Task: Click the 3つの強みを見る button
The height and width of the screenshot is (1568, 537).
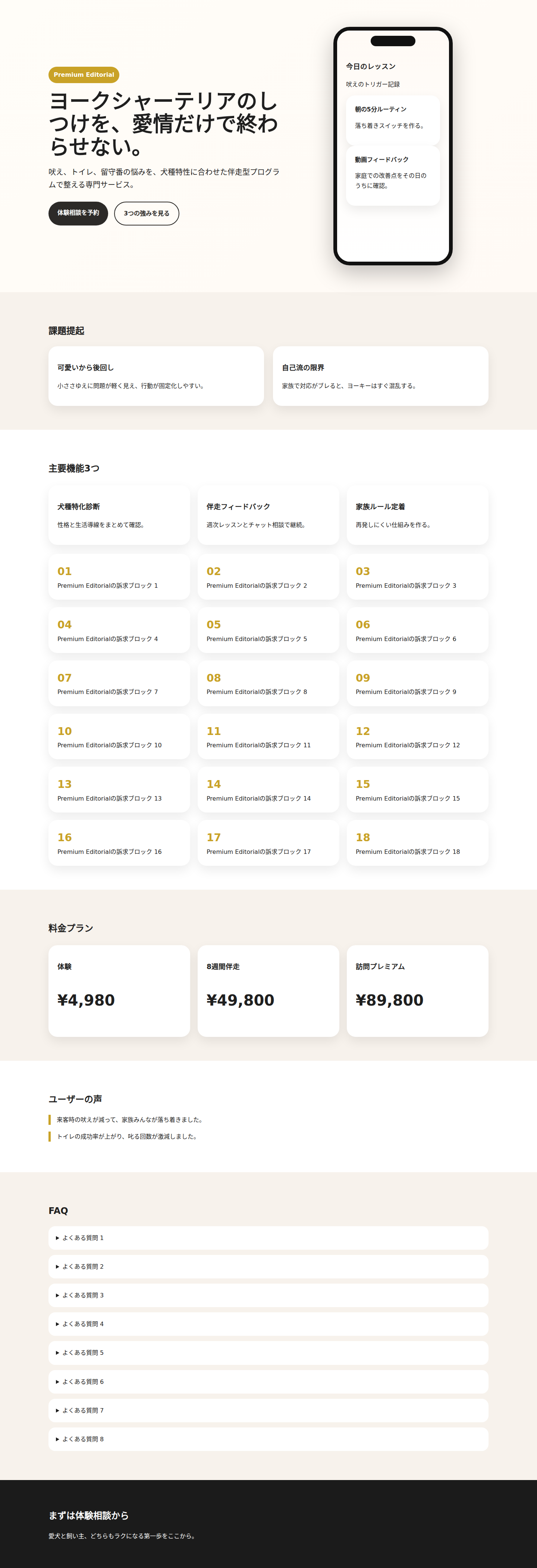Action: 146,214
